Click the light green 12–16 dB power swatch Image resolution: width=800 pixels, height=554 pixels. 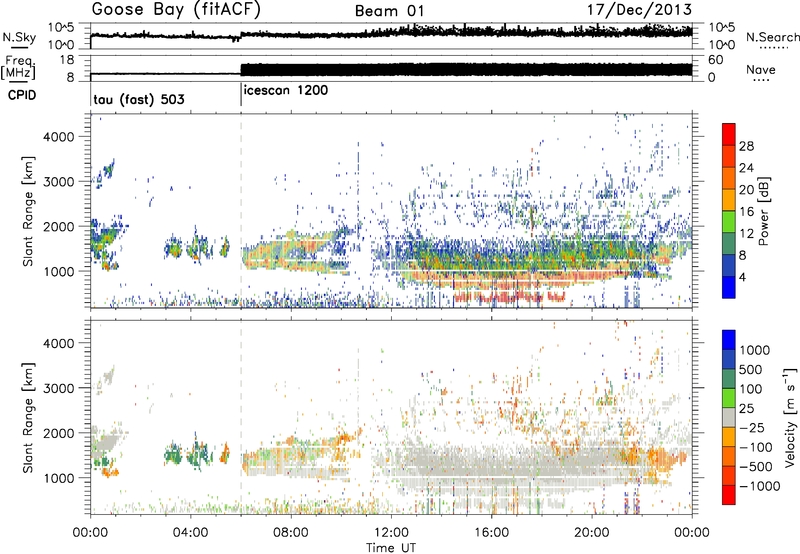[x=729, y=221]
